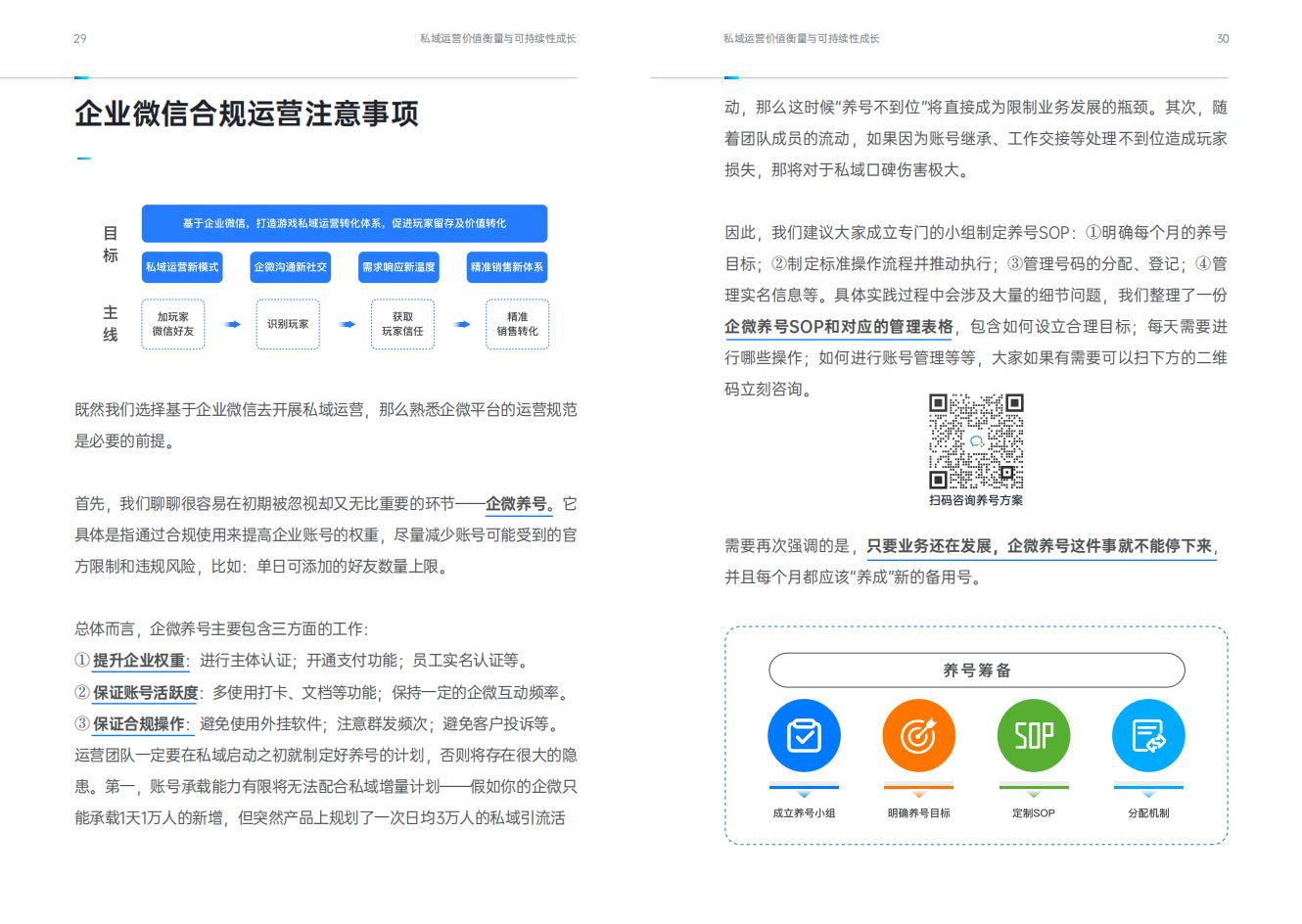This screenshot has height=924, width=1302.
Task: Click the label 成立养号小组
Action: 804,813
